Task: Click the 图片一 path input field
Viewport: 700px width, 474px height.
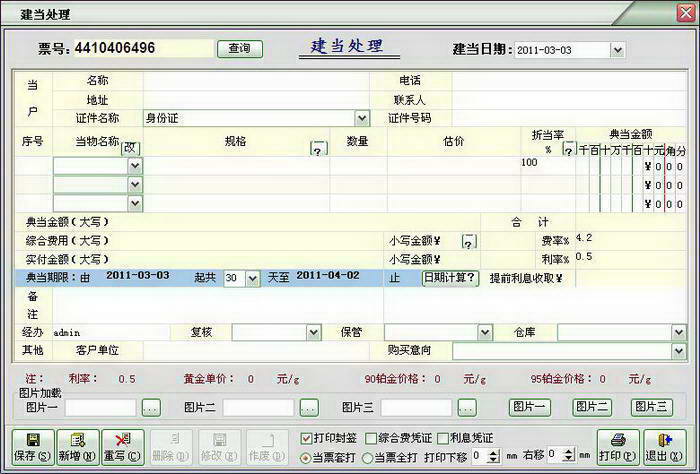Action: [100, 407]
